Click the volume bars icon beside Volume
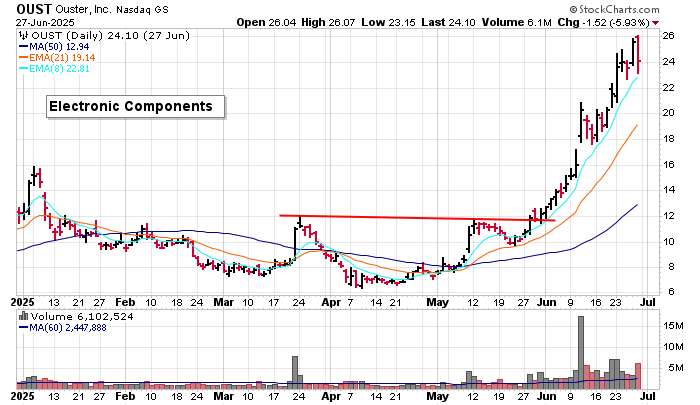700x405 pixels. tap(23, 316)
